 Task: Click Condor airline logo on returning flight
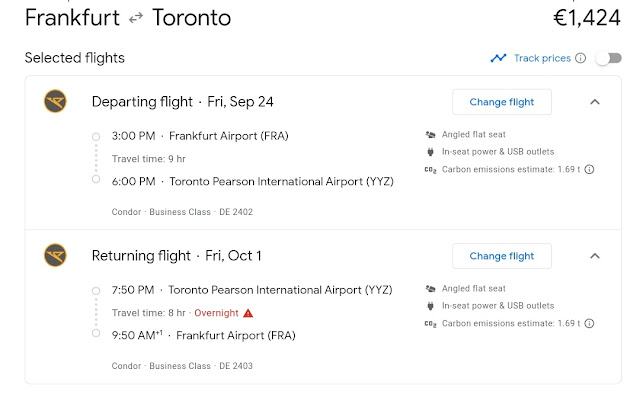click(x=55, y=255)
